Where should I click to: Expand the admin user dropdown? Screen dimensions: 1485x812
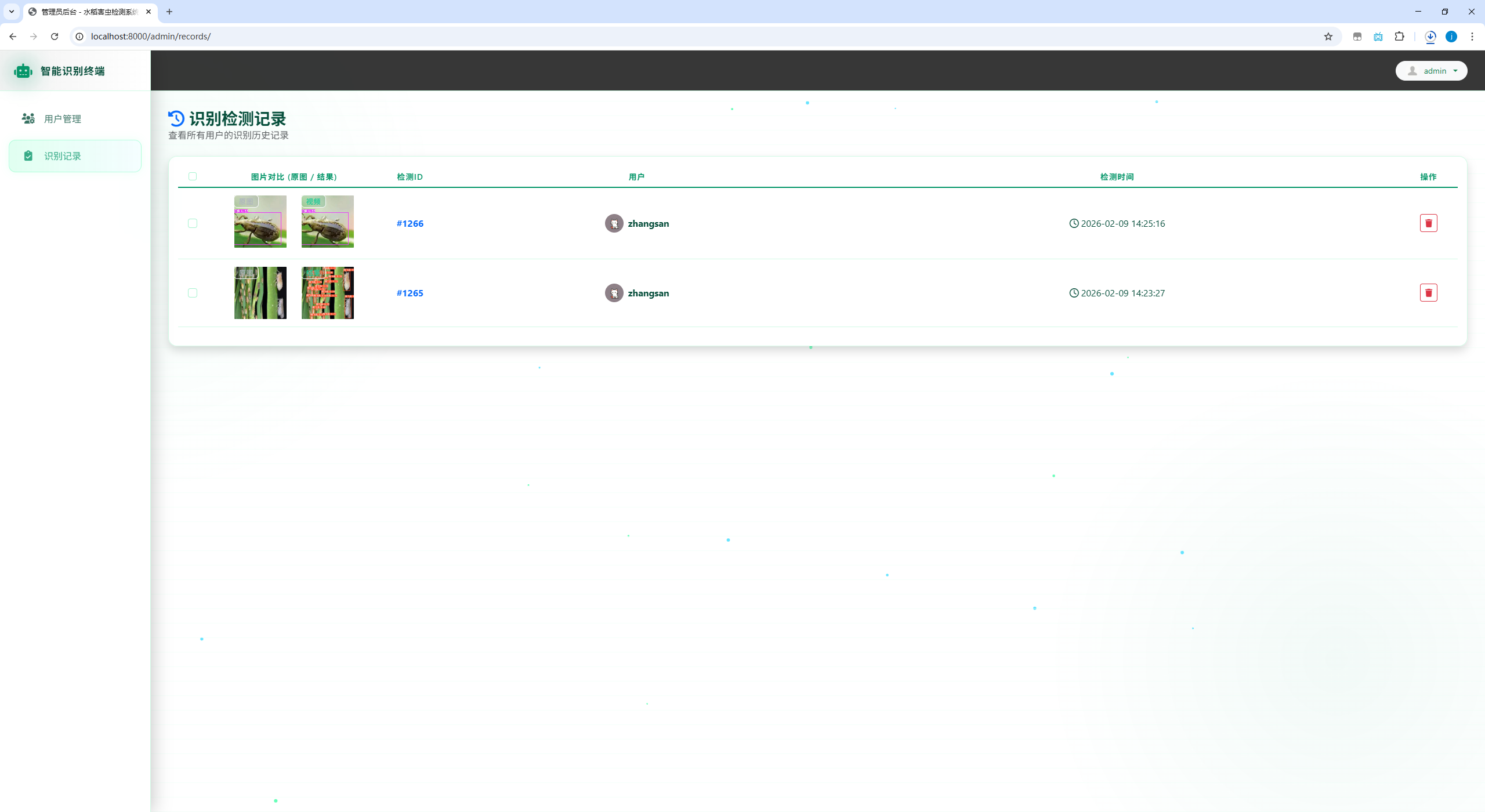point(1431,71)
